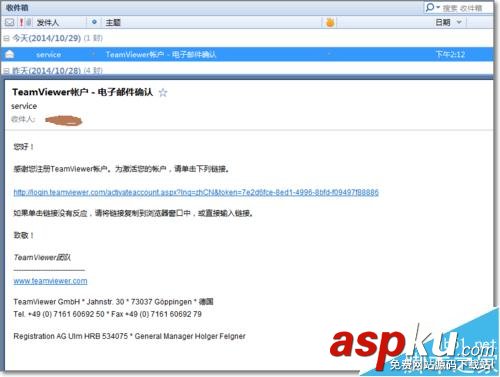Click the opened envelope icon on service row
This screenshot has height=377, width=500.
(10, 54)
